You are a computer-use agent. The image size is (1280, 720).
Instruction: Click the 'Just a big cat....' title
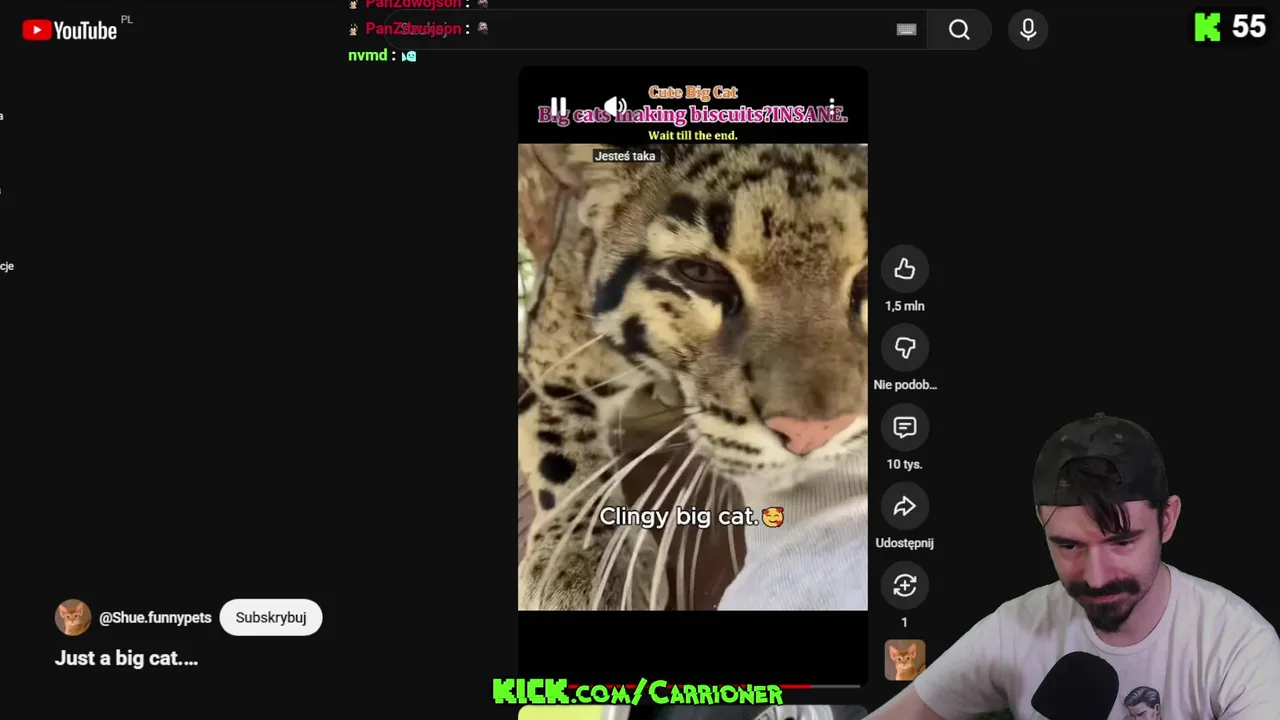coord(126,658)
